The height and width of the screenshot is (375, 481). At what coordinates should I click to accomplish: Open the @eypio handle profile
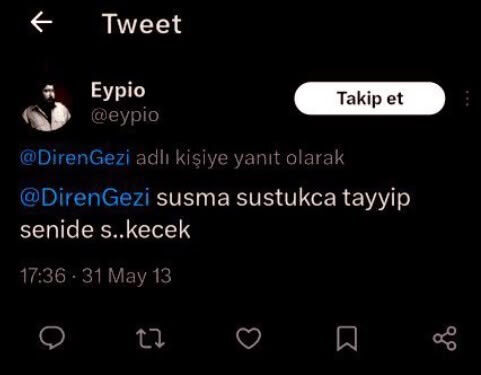pyautogui.click(x=125, y=116)
